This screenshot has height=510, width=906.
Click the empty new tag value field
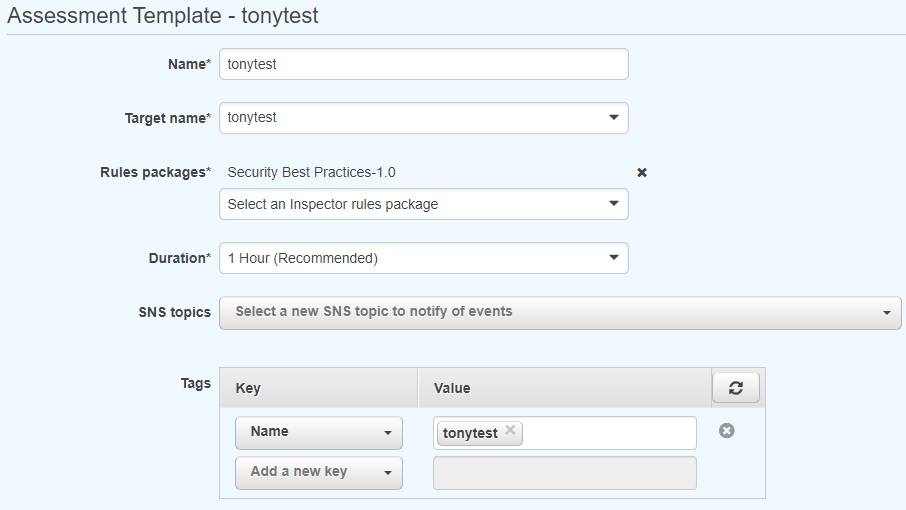coord(564,473)
